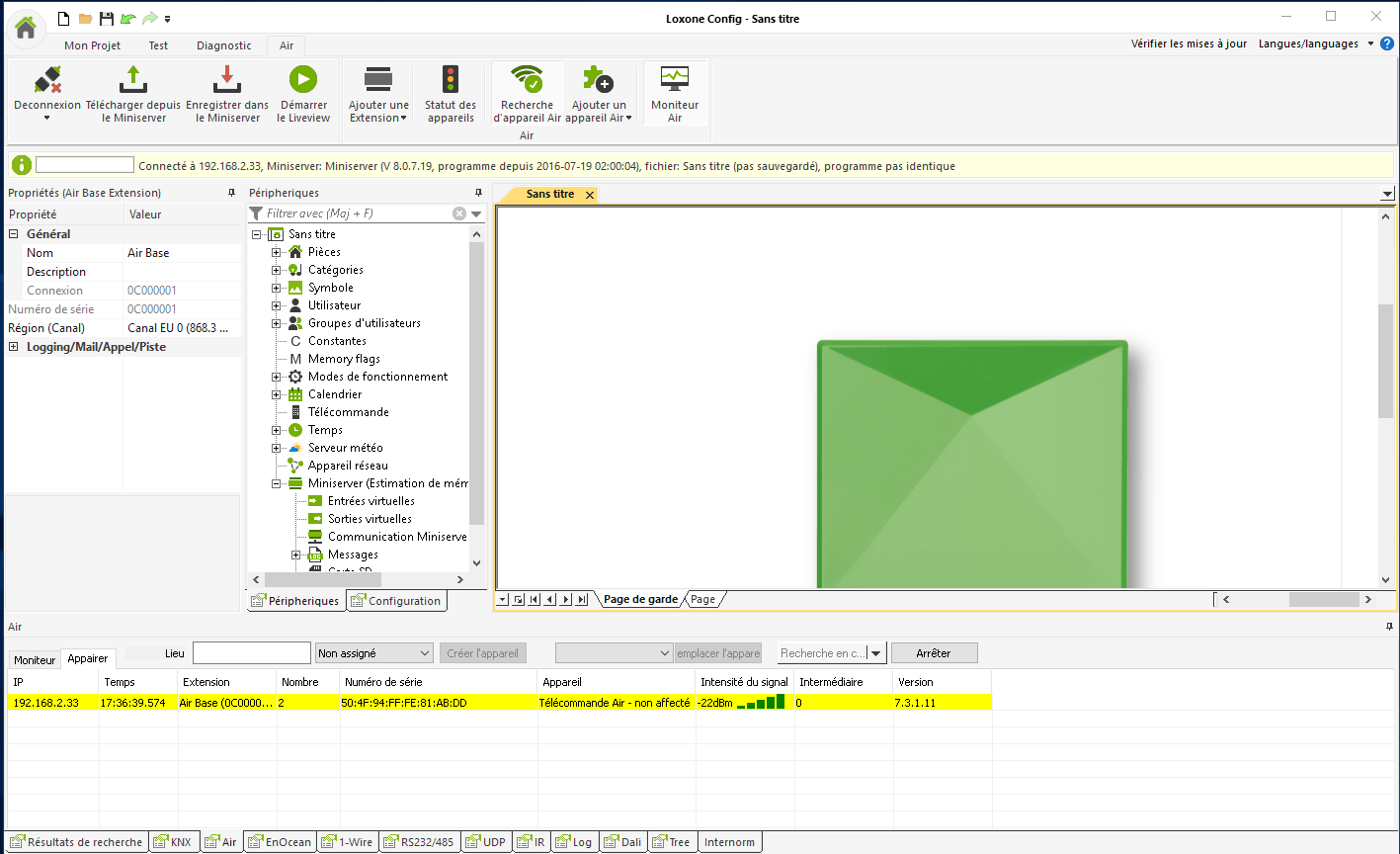Open the Tree bottom tab

point(672,842)
